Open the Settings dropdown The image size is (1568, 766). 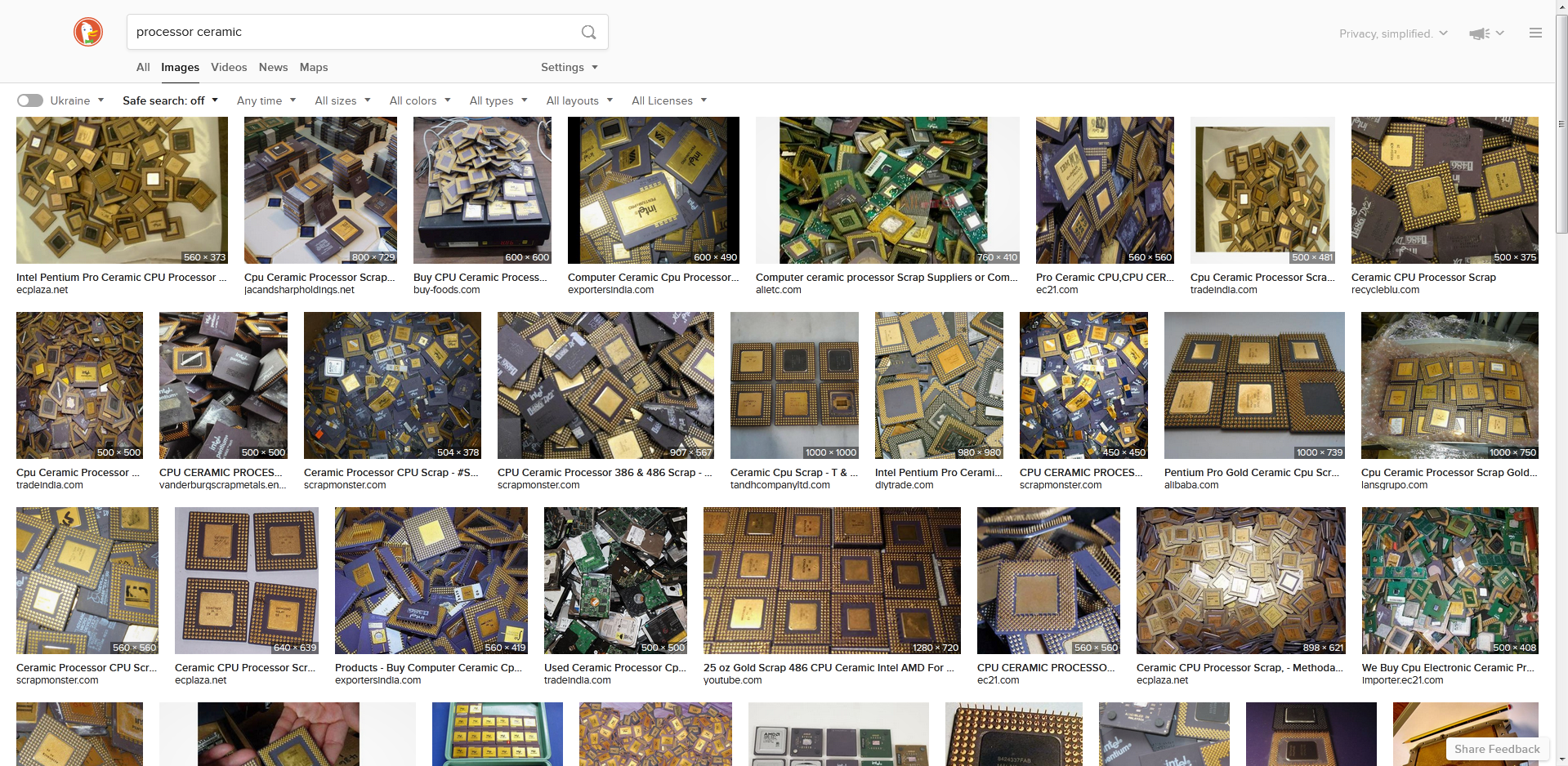[569, 67]
